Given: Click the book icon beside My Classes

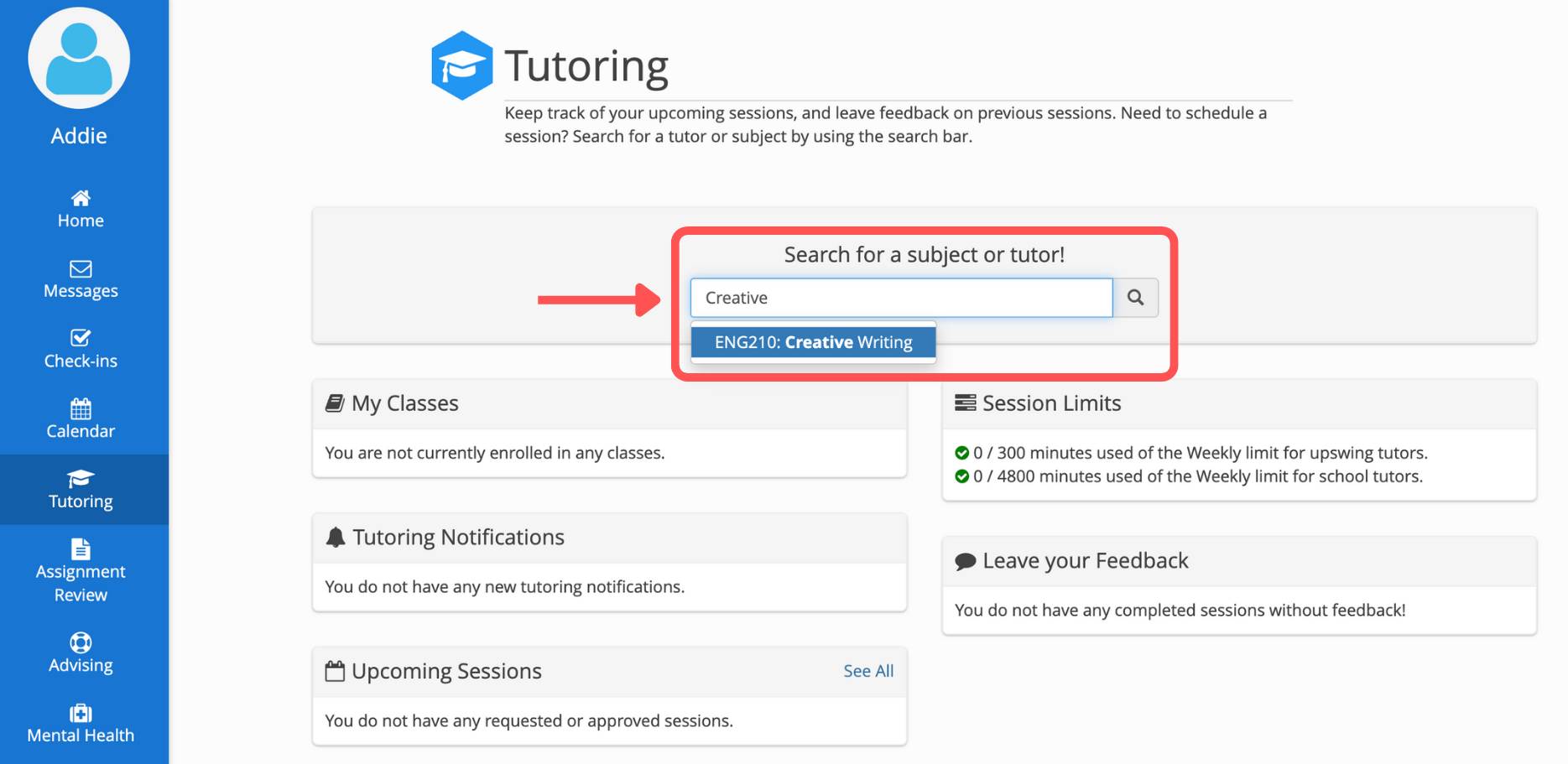Looking at the screenshot, I should pos(335,403).
